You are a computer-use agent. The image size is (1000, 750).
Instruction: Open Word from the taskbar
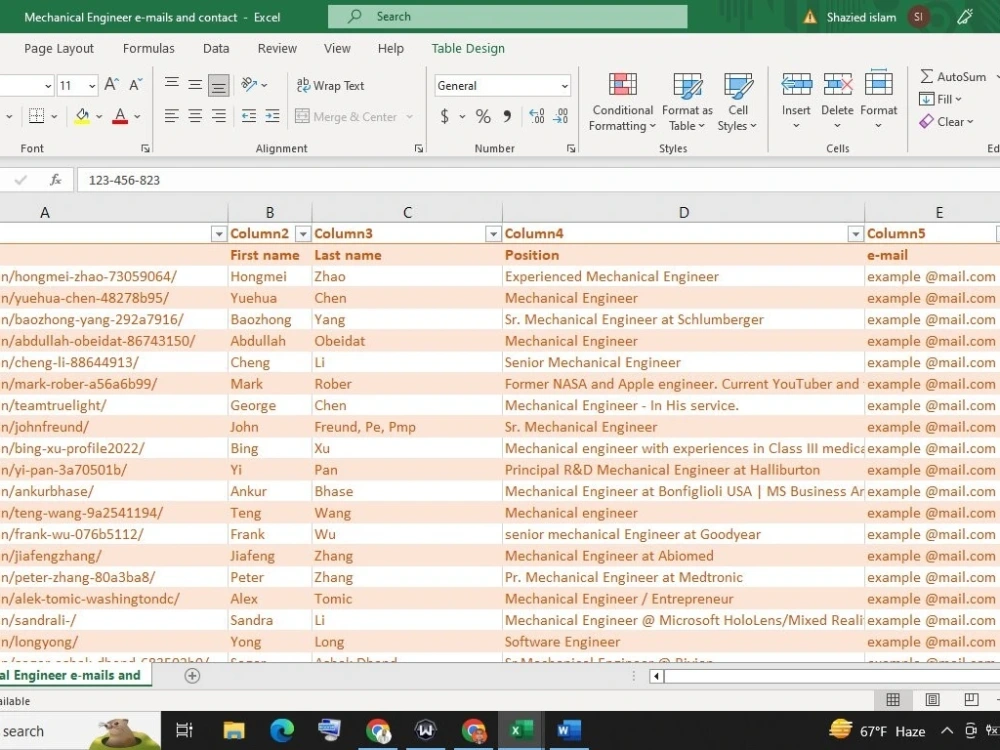pyautogui.click(x=569, y=730)
